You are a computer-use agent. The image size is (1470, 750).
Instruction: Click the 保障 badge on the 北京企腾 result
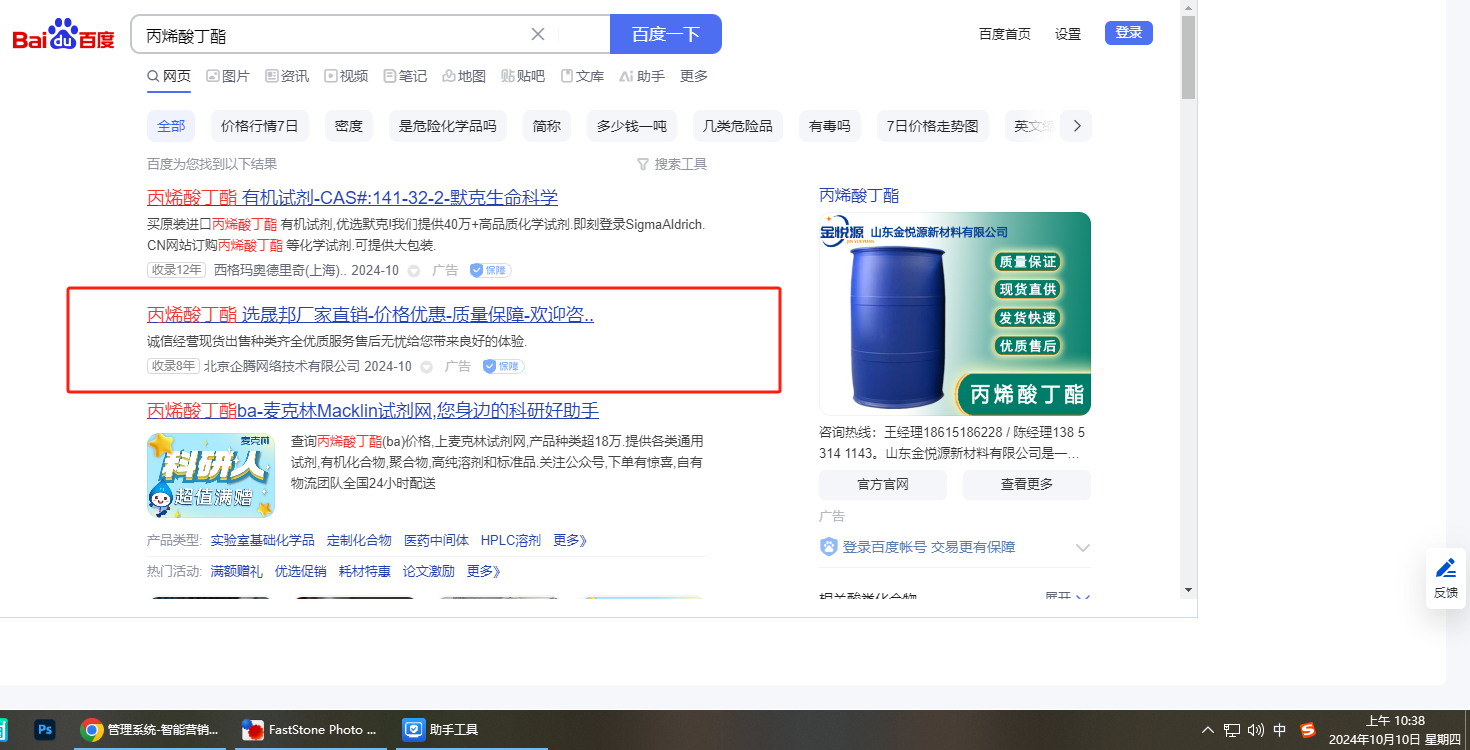503,366
